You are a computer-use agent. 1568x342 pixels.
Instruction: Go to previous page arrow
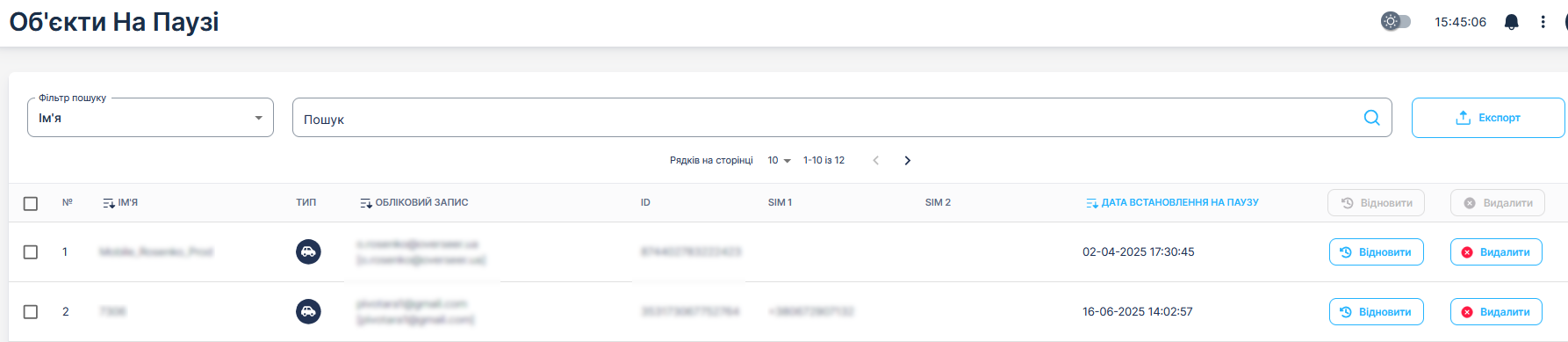coord(875,160)
